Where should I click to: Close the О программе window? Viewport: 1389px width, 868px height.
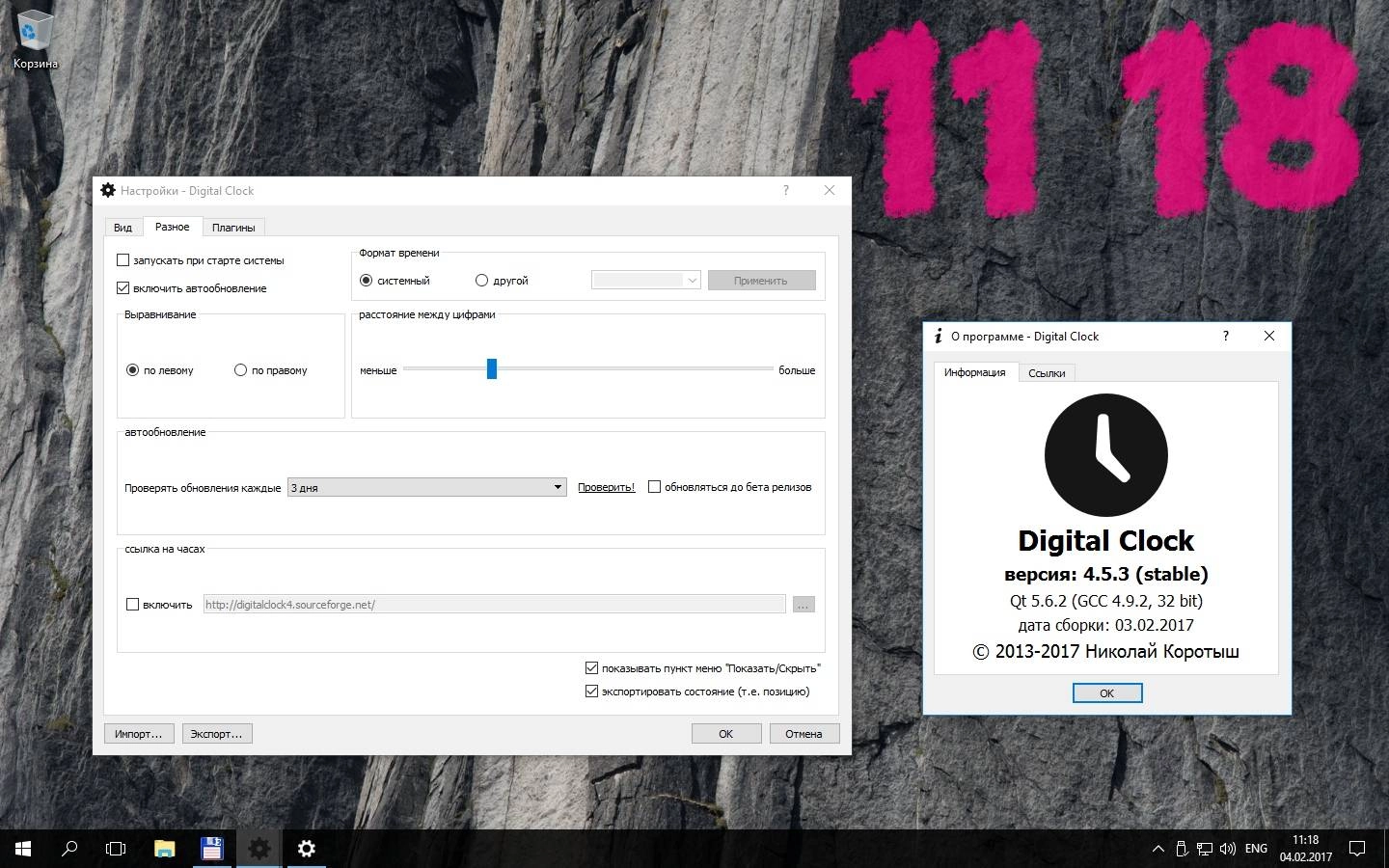click(x=1269, y=336)
